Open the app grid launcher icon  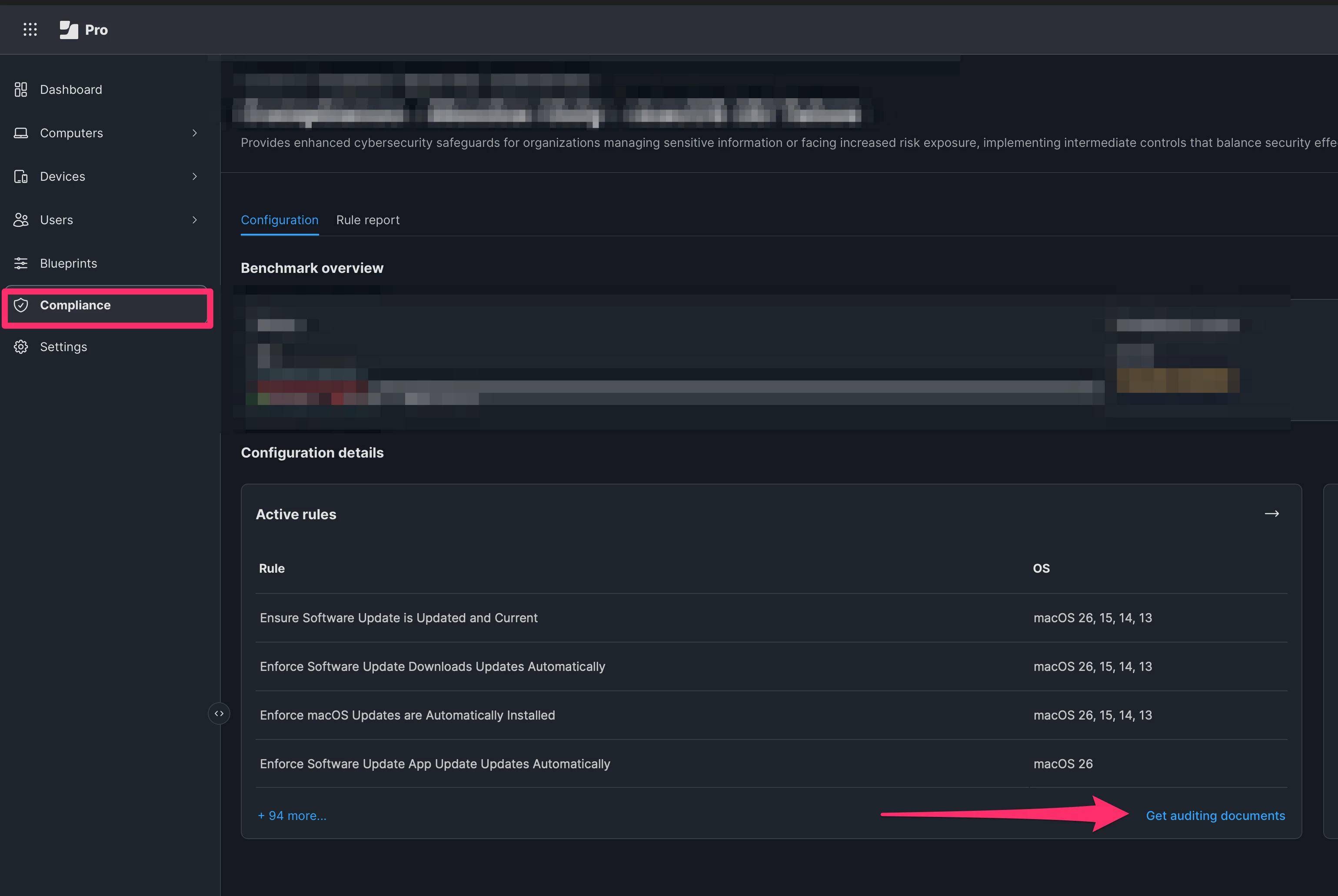pyautogui.click(x=30, y=29)
